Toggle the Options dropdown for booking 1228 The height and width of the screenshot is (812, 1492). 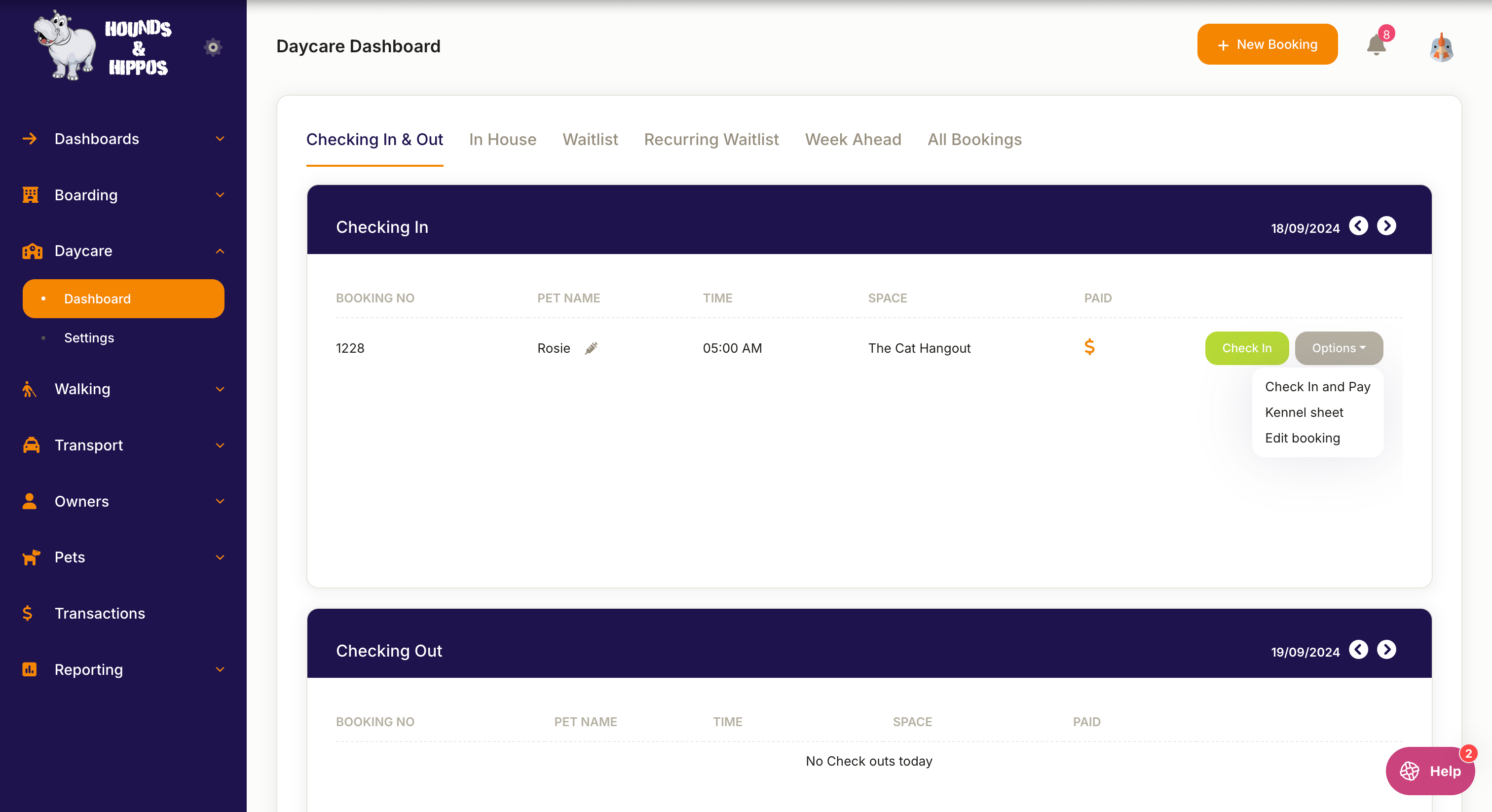(1339, 348)
